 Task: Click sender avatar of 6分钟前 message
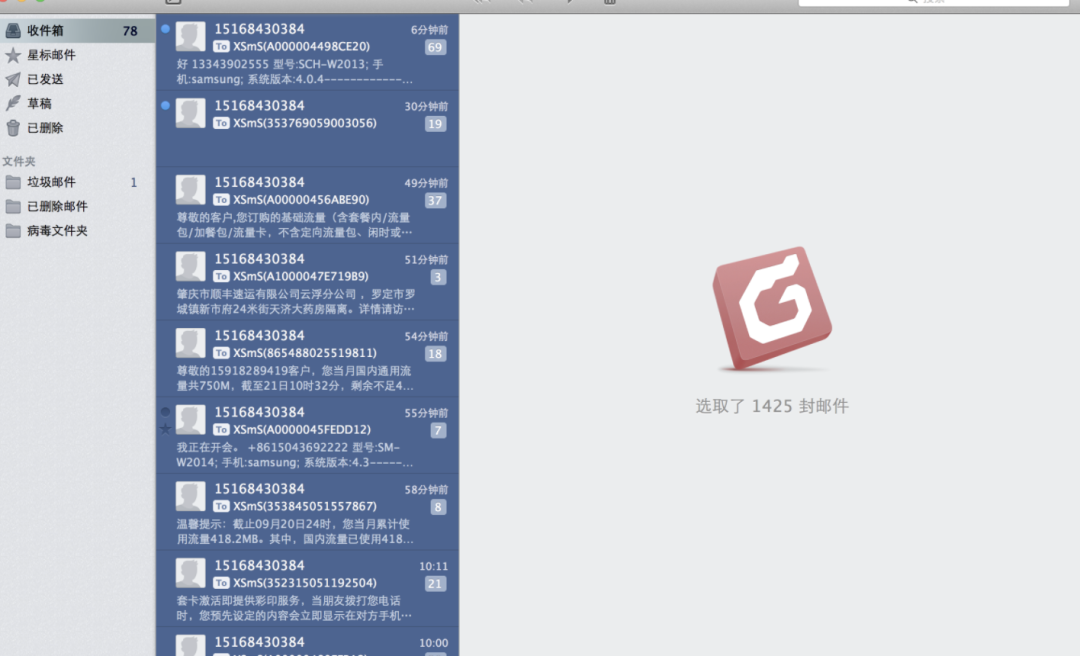[x=190, y=37]
